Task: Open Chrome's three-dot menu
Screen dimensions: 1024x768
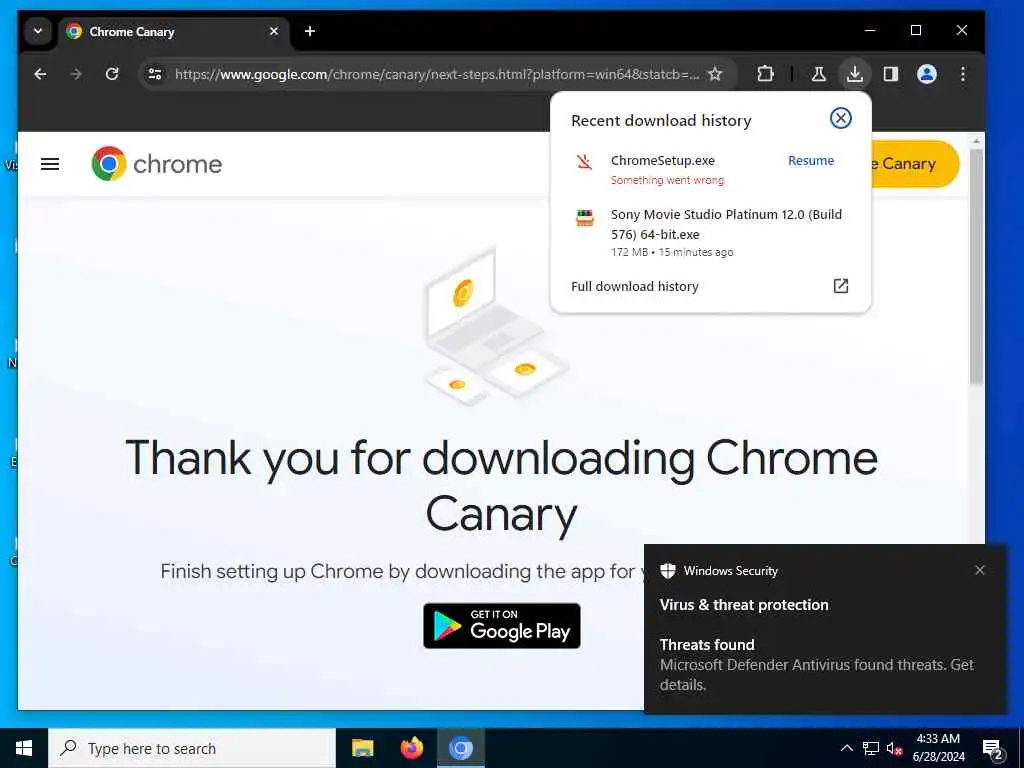Action: pos(963,74)
